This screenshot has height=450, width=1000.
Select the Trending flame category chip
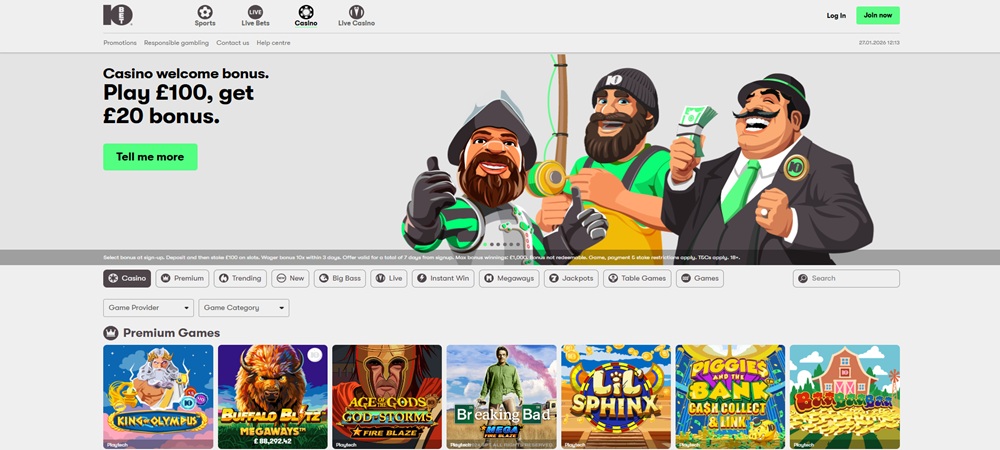[240, 279]
